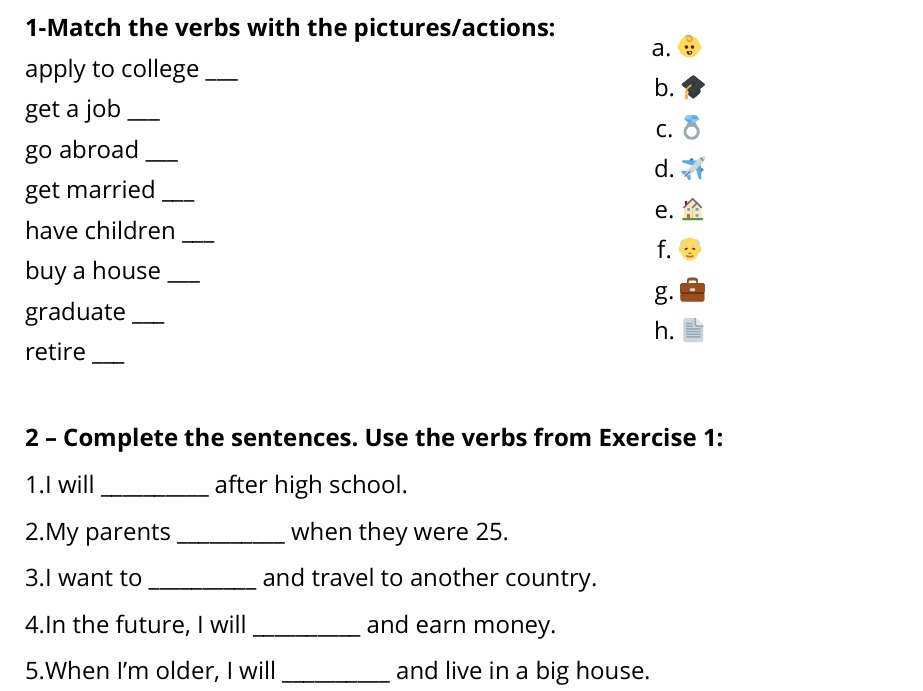Select the document page emoji
Image resolution: width=923 pixels, height=691 pixels.
pyautogui.click(x=693, y=330)
